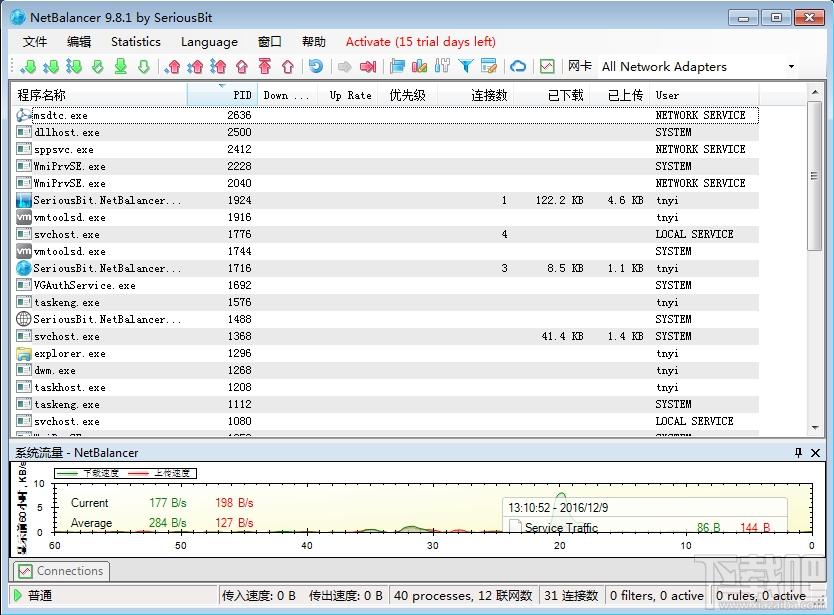Click the '31 连接数' status bar entry
834x615 pixels.
click(x=571, y=596)
